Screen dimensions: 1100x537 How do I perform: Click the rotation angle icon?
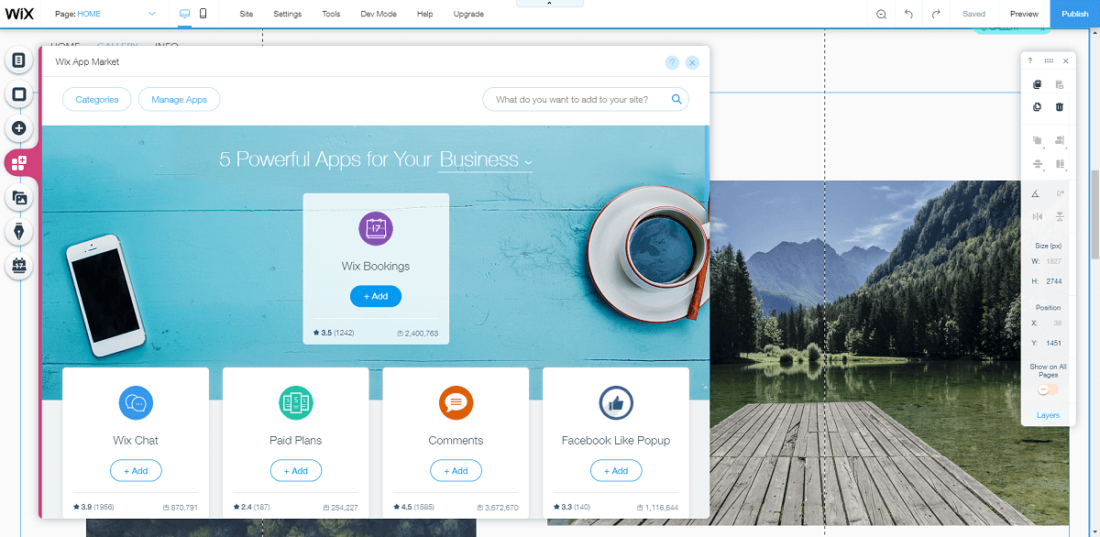[1036, 194]
